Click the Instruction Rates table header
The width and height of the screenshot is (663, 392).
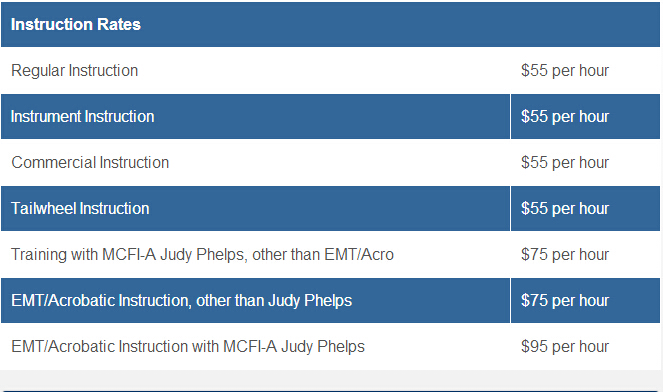pyautogui.click(x=330, y=24)
